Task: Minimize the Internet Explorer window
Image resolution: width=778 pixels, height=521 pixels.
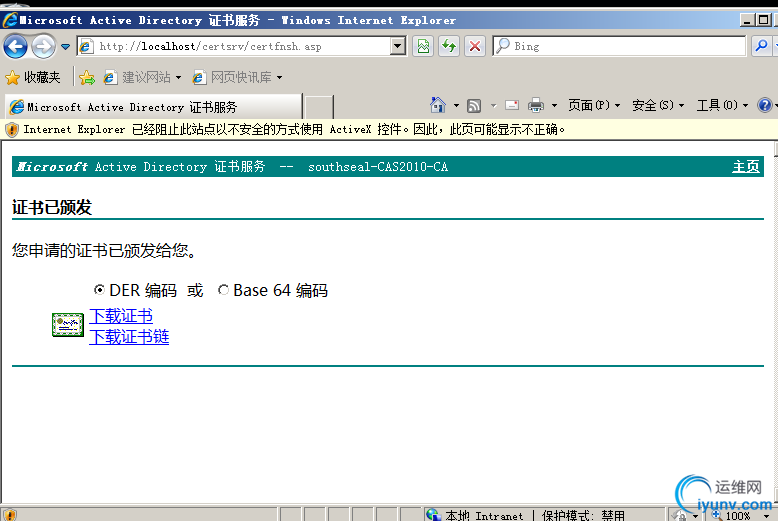Action: 747,20
